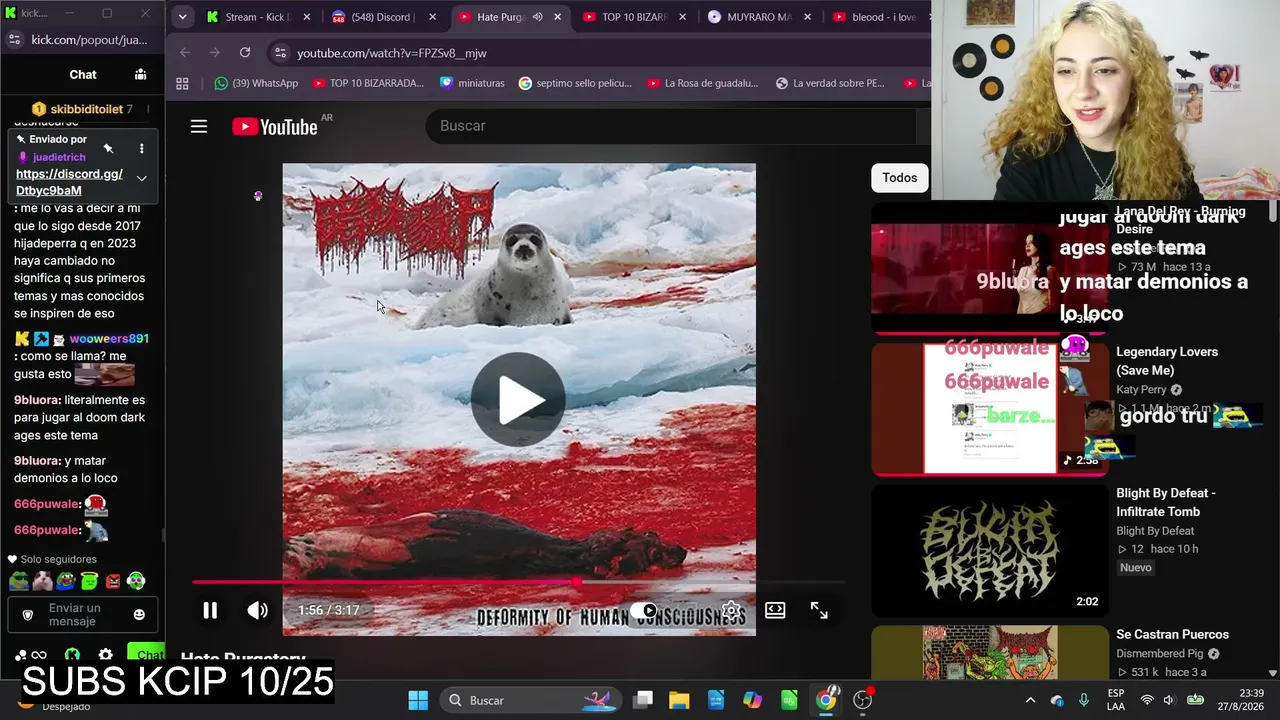Open "Se Castran Puercos" video title
This screenshot has height=720, width=1280.
(1172, 634)
